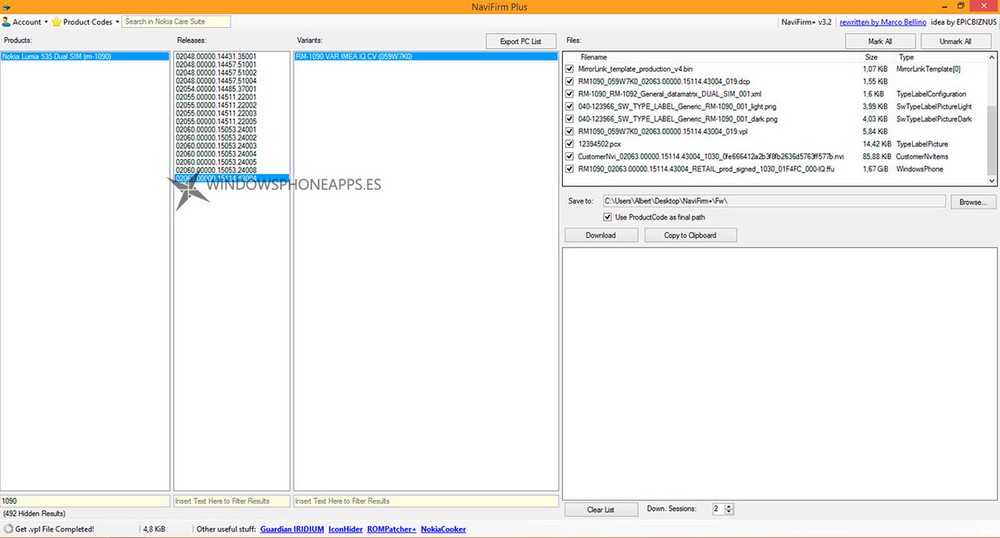Increase the Down. Sessions stepper value
Screen dimensions: 1000x538
(728, 506)
